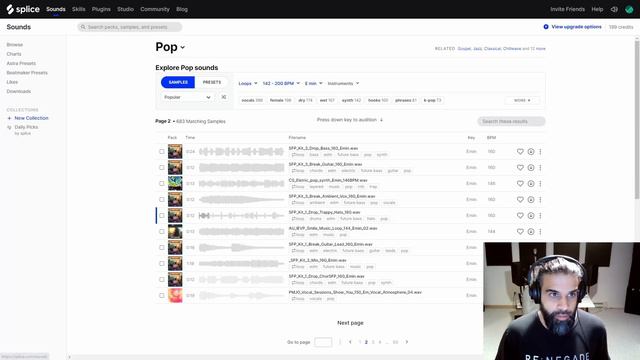Screen dimensions: 640x360
Task: Open more options for Break_Guitar_160 sample
Action: coord(540,167)
